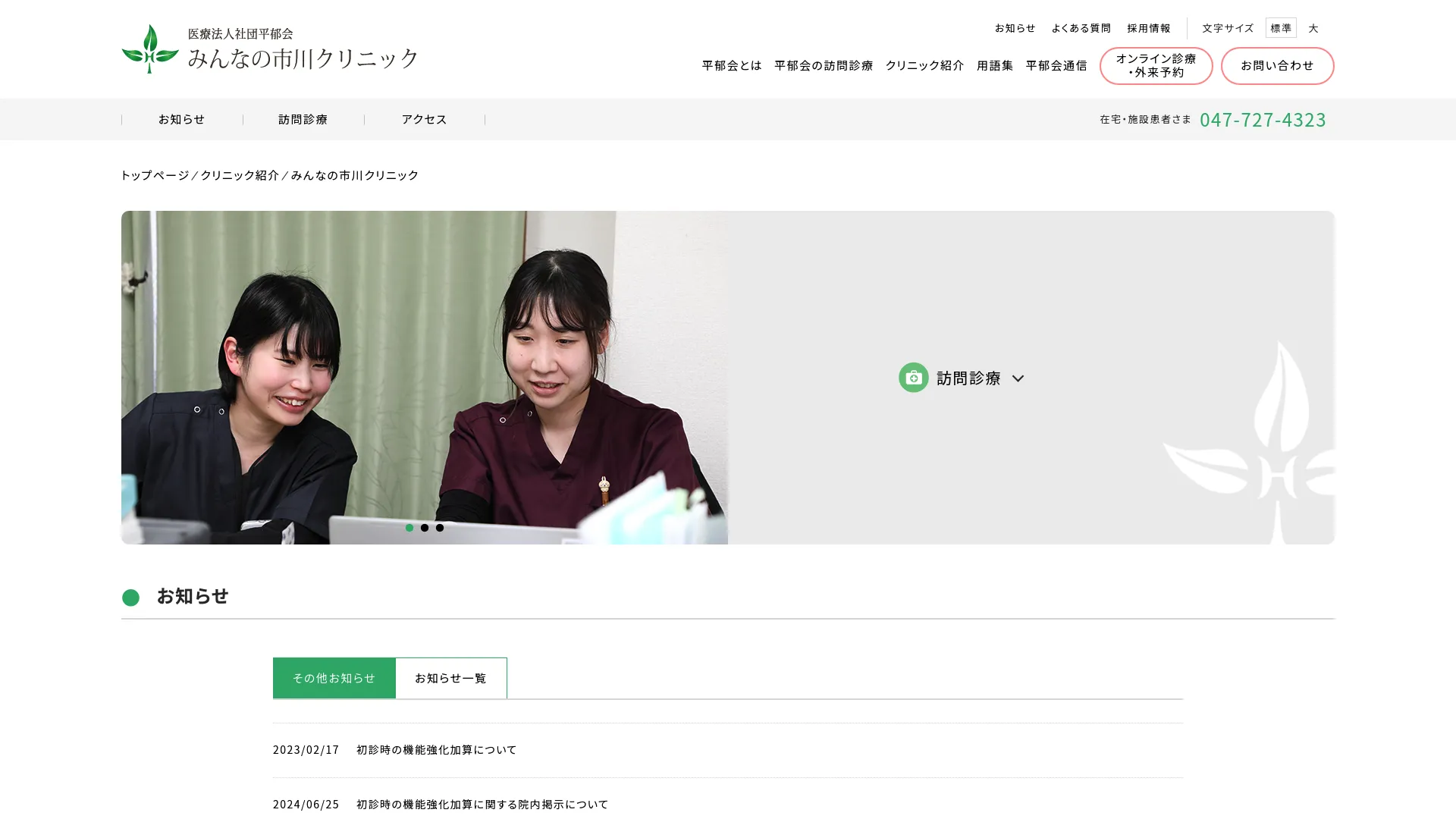Open お知らせ in the top utility links
This screenshot has height=819, width=1456.
click(1015, 28)
